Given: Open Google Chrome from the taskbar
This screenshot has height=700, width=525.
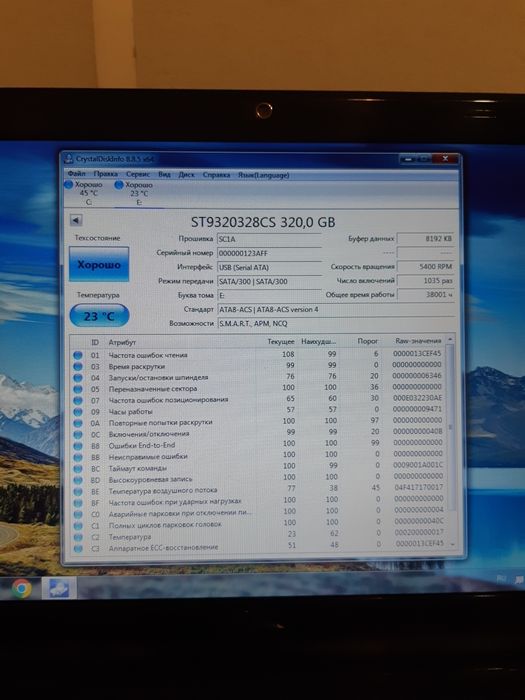Looking at the screenshot, I should [x=21, y=588].
